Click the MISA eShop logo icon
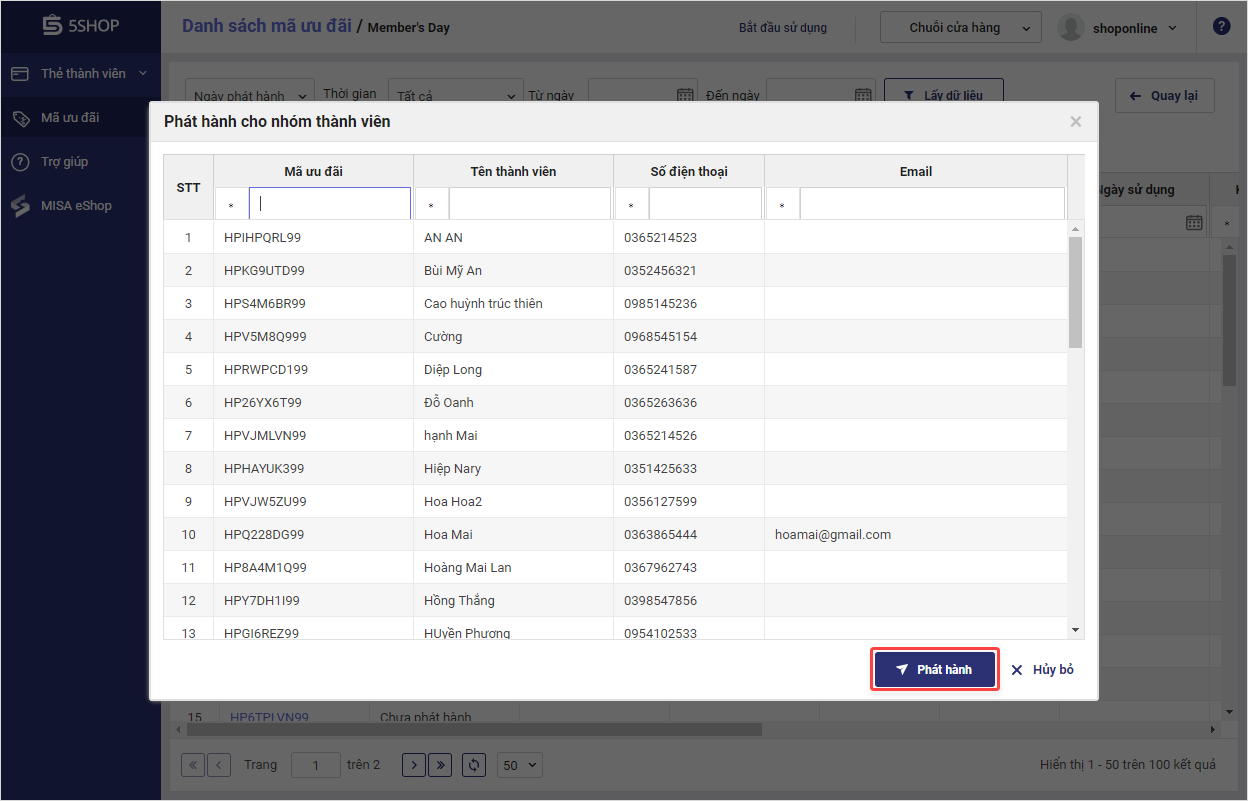Viewport: 1248px width, 801px height. pos(20,206)
